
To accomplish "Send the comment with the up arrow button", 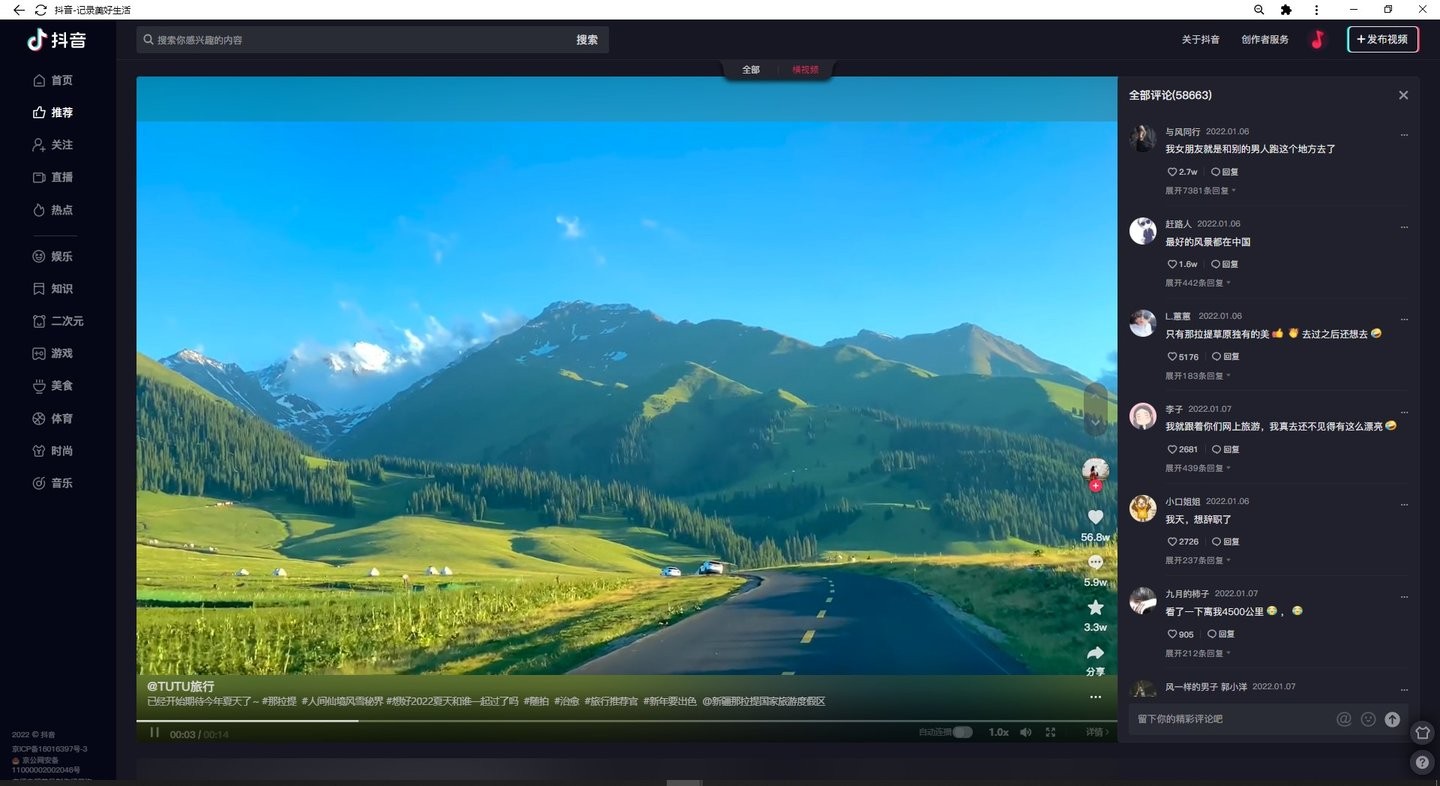I will 1392,719.
